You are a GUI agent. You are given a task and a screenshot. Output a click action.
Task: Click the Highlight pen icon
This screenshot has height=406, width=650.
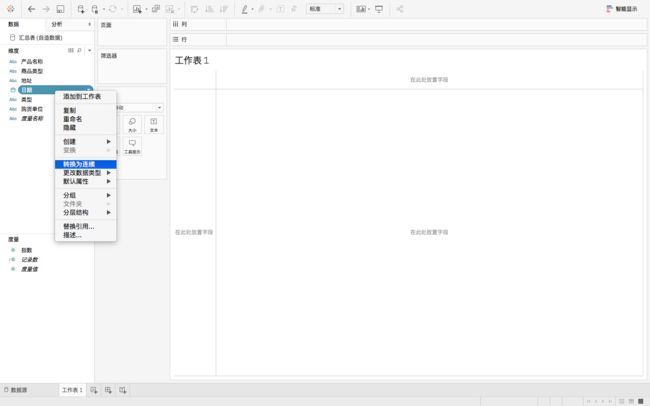coord(245,9)
